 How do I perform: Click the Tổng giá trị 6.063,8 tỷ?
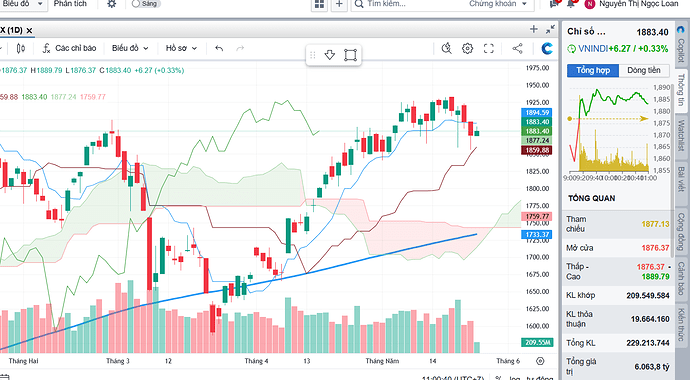[x=652, y=366]
